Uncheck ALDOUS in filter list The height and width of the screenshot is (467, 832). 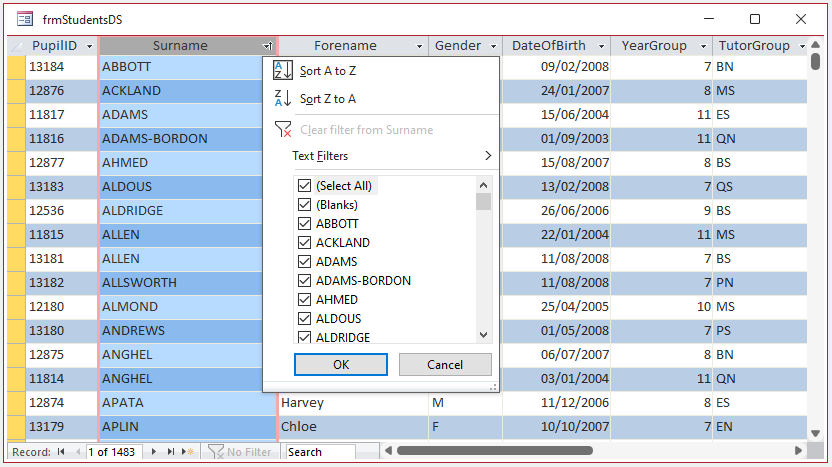click(304, 318)
